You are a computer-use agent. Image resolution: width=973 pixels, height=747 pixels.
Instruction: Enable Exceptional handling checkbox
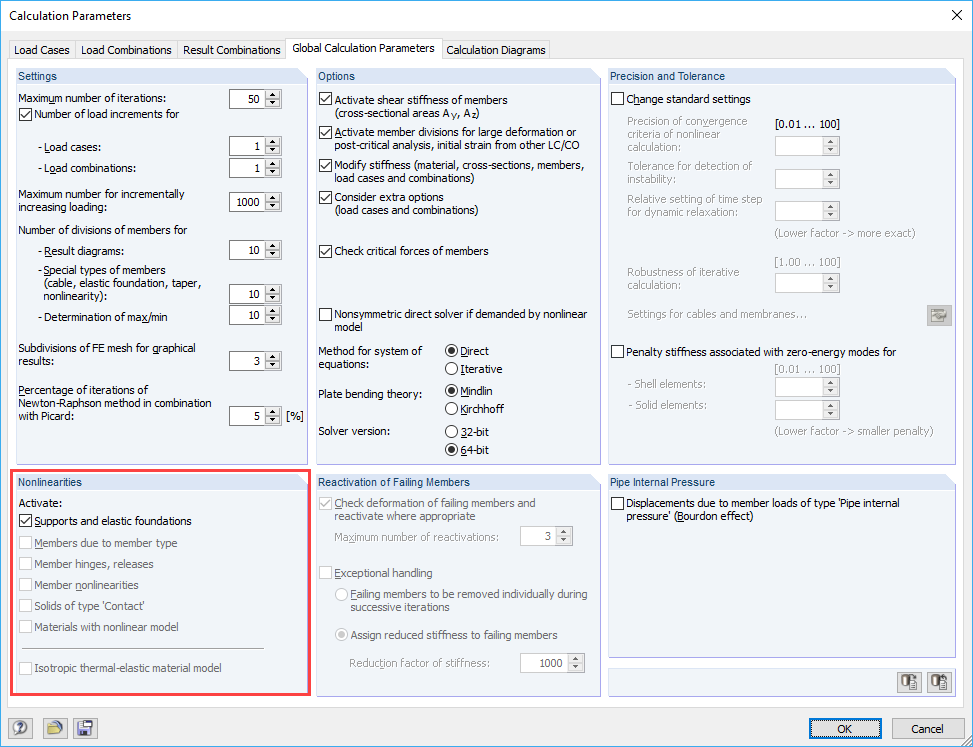pos(325,573)
